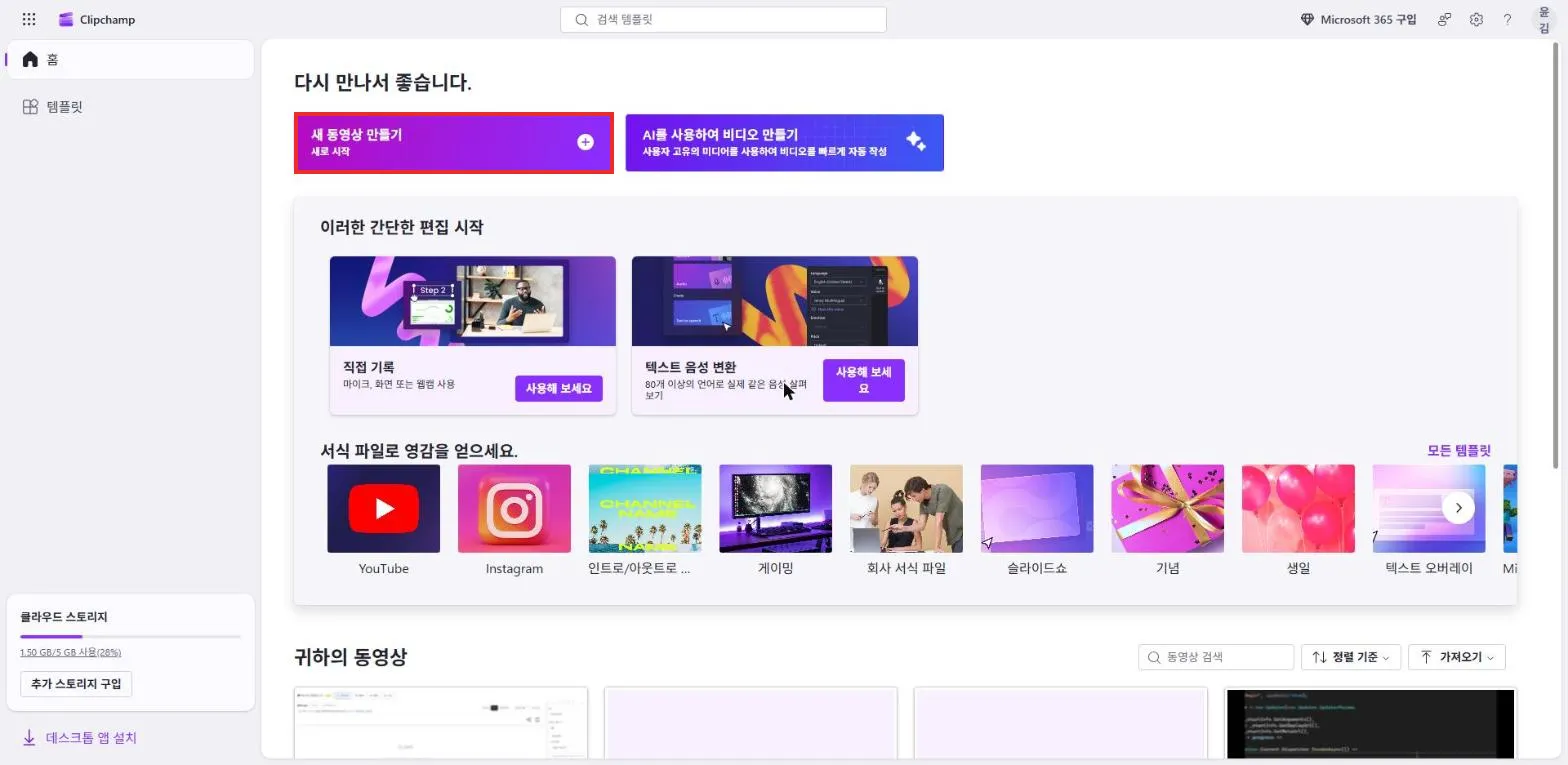Click 사용해 보세요 on 텍스트 음성 변환 card
The image size is (1568, 765).
coord(863,380)
